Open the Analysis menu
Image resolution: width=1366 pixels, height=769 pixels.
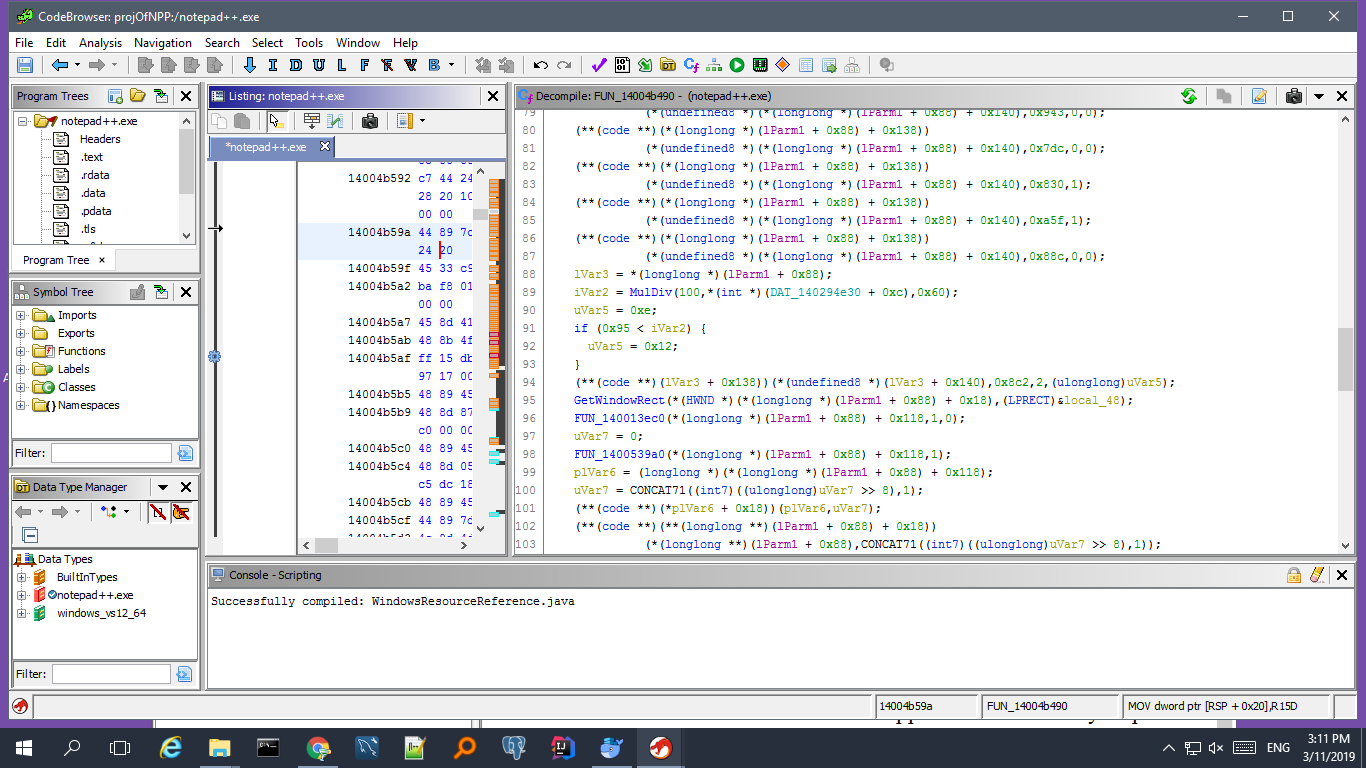click(100, 43)
